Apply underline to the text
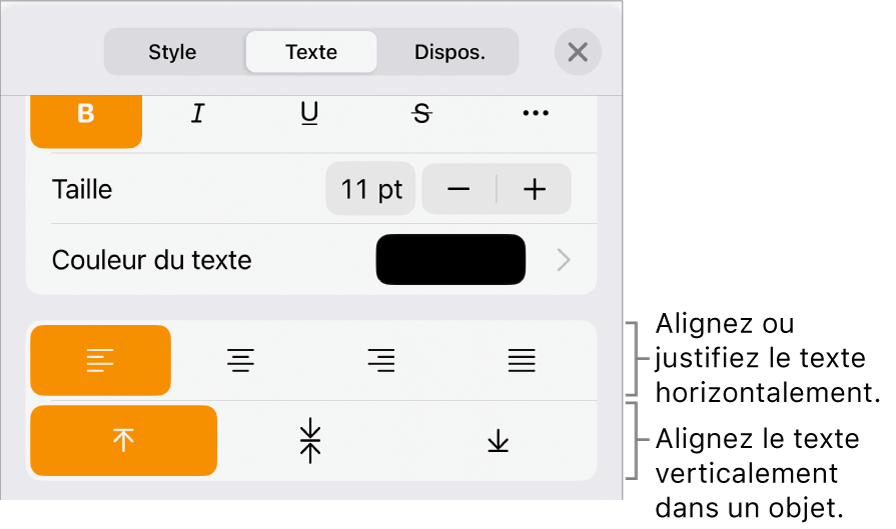The image size is (896, 529). [x=310, y=114]
